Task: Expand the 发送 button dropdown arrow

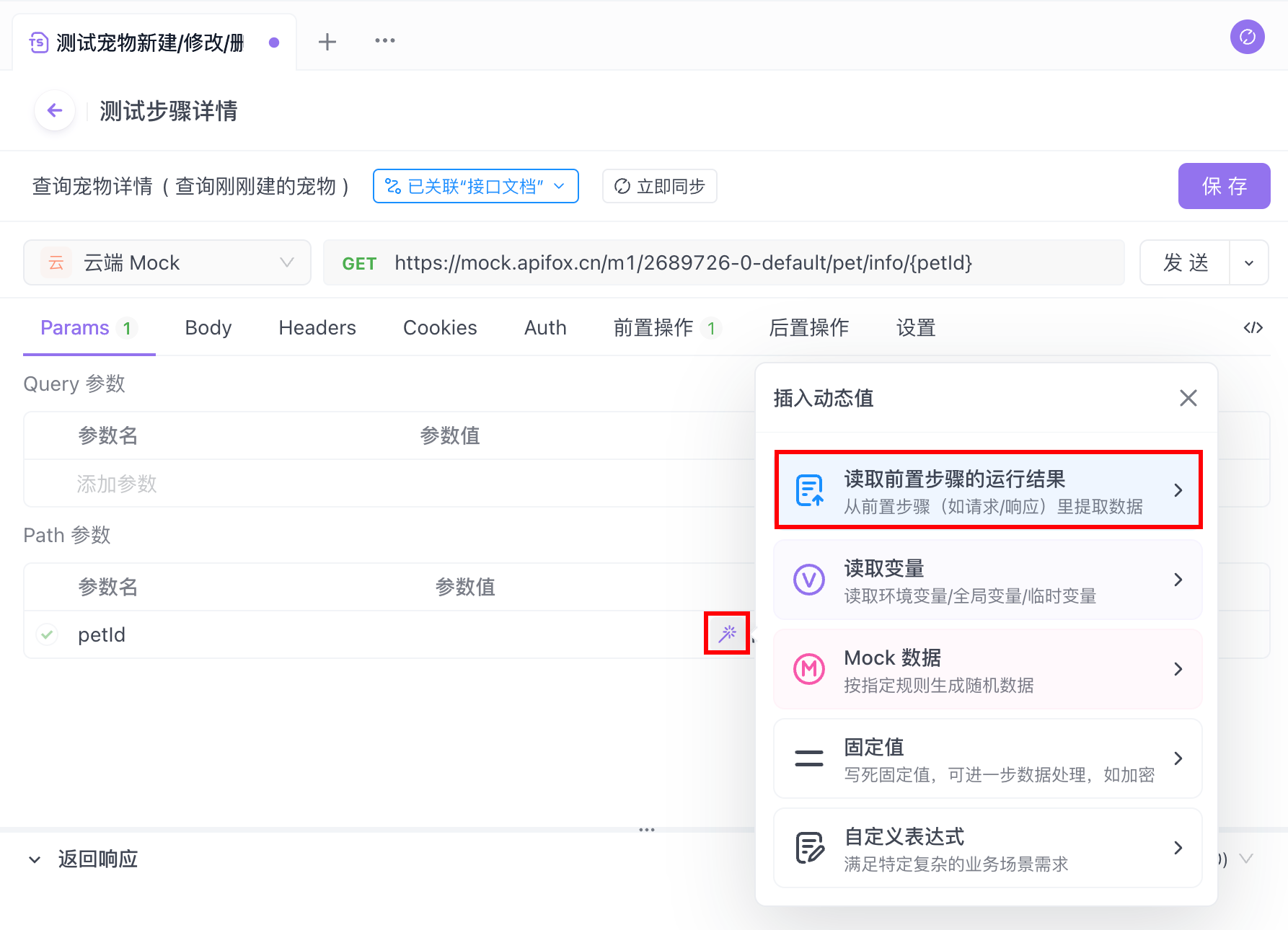Action: tap(1249, 263)
